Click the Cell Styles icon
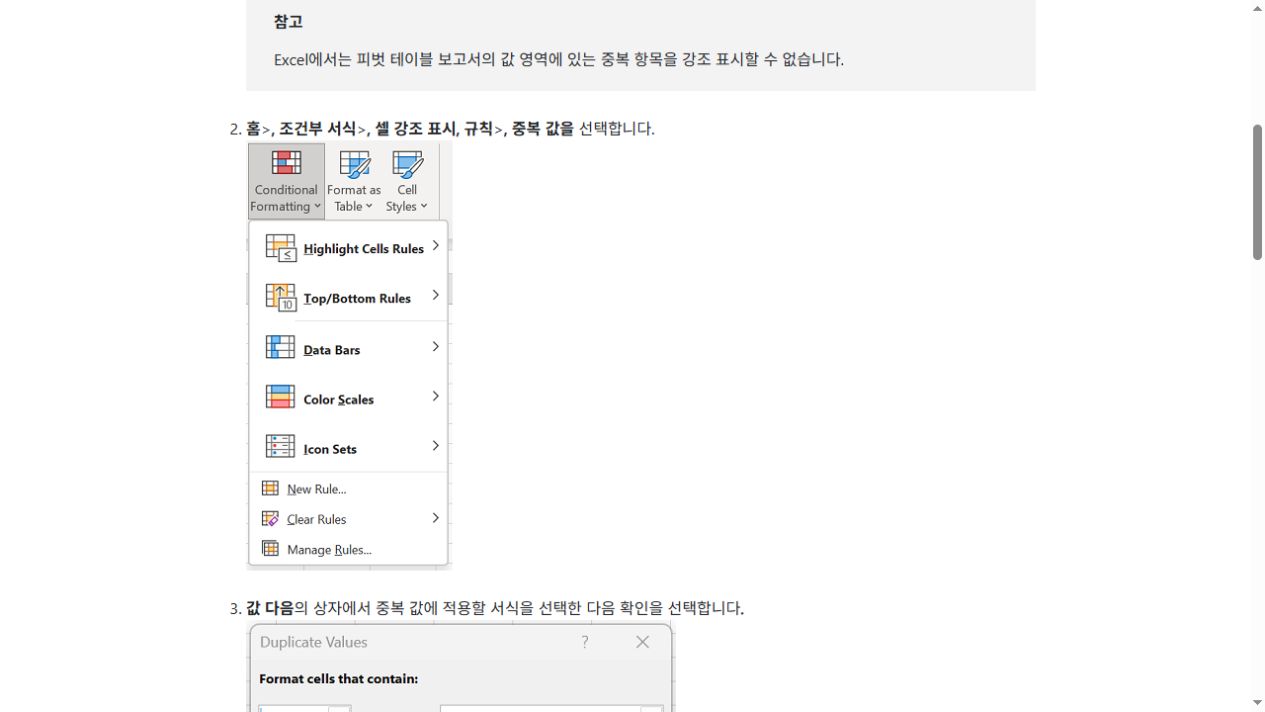 (x=407, y=164)
